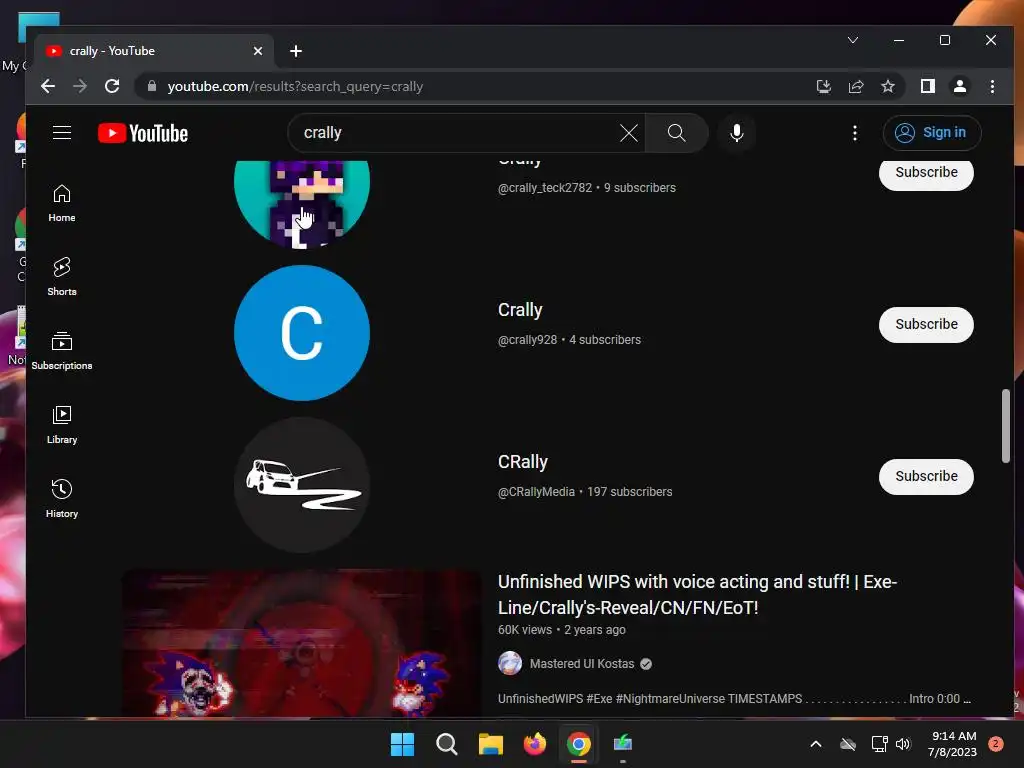Image resolution: width=1024 pixels, height=768 pixels.
Task: Open History in the sidebar
Action: [x=62, y=499]
